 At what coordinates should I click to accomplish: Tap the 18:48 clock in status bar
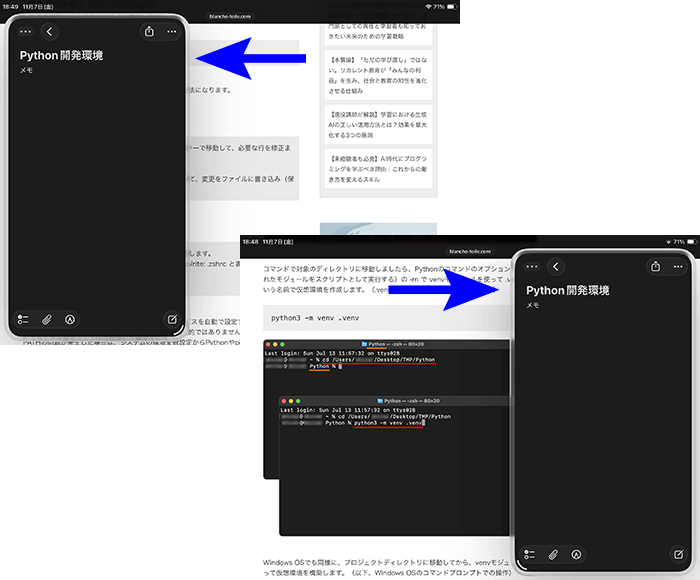point(250,242)
